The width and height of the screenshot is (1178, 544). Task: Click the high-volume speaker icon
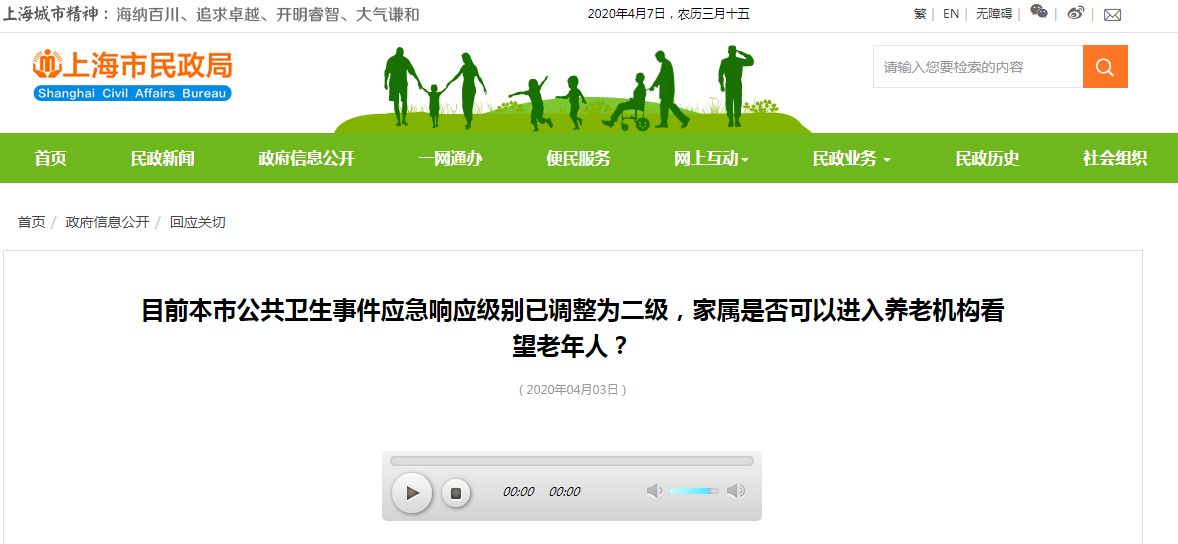[x=735, y=491]
